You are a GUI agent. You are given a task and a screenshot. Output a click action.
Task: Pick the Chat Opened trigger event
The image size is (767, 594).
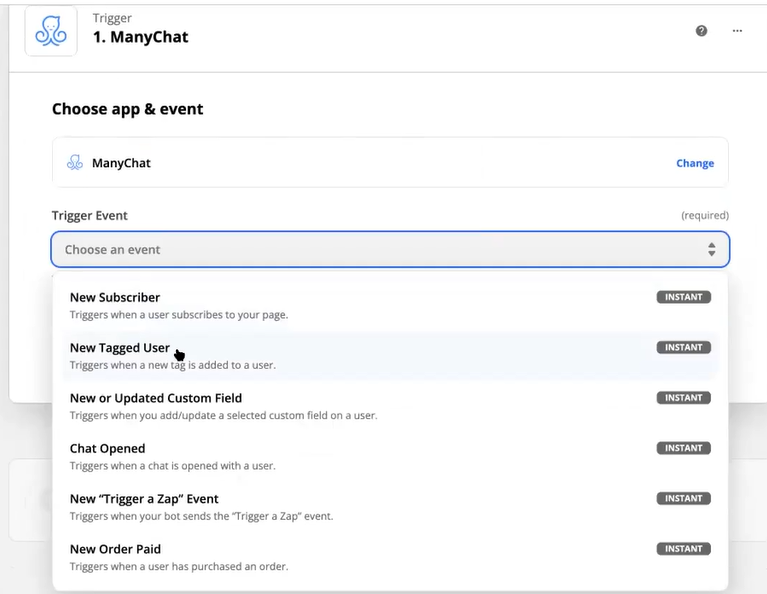390,457
